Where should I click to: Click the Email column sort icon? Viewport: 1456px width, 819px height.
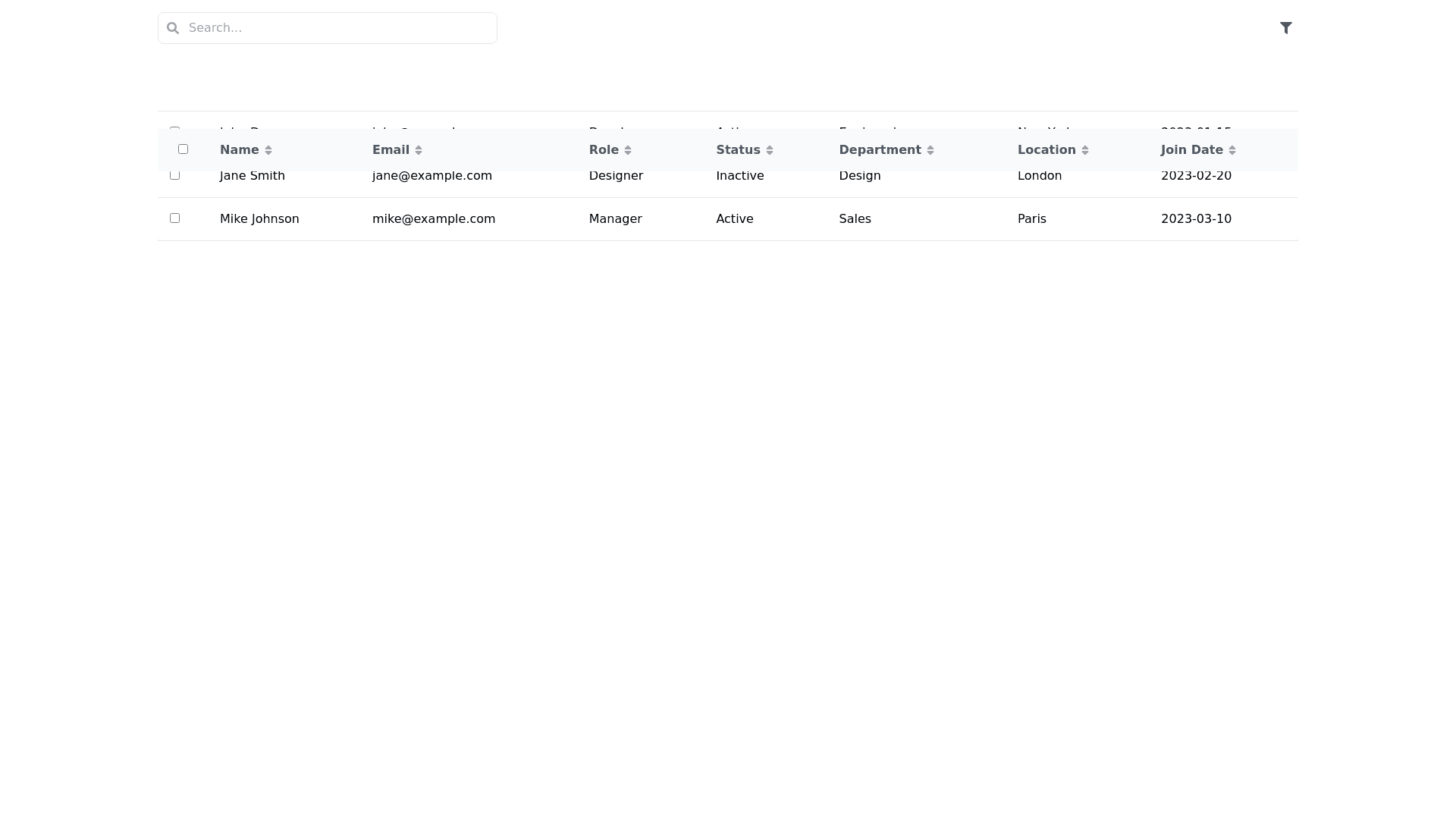pyautogui.click(x=418, y=150)
